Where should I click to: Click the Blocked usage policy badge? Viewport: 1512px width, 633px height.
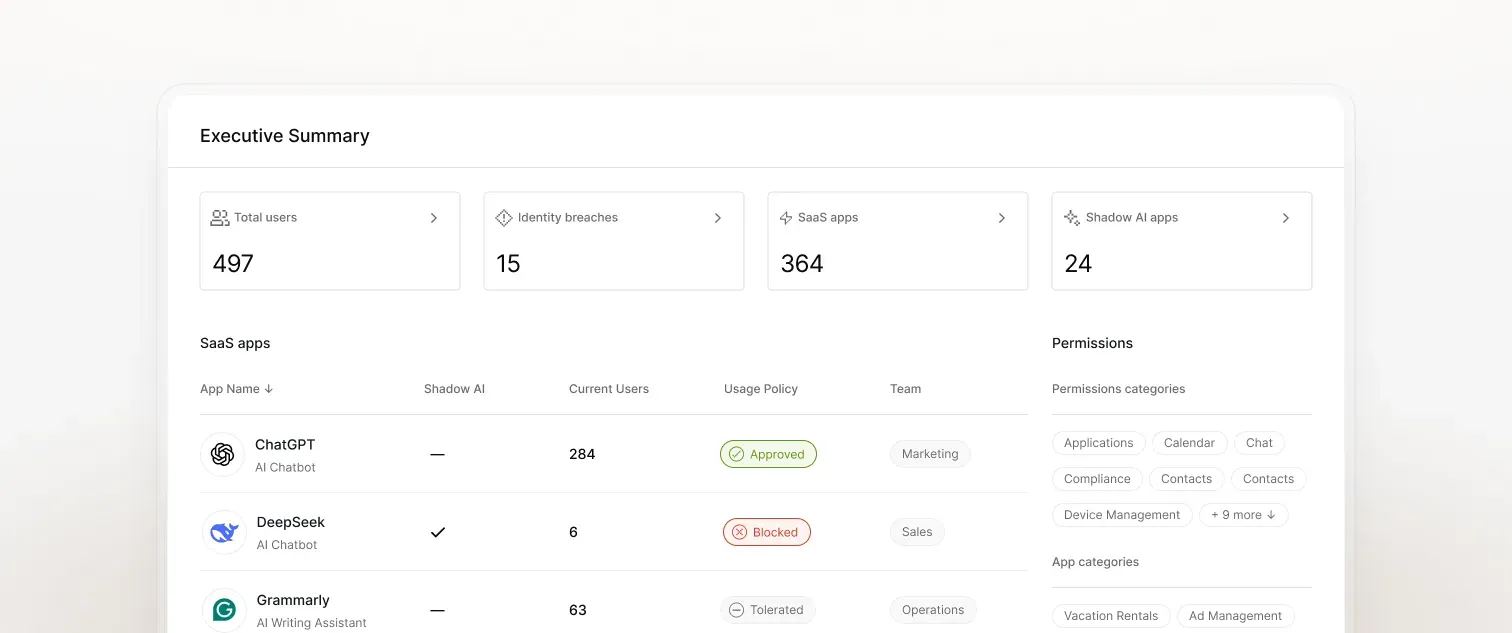point(767,532)
